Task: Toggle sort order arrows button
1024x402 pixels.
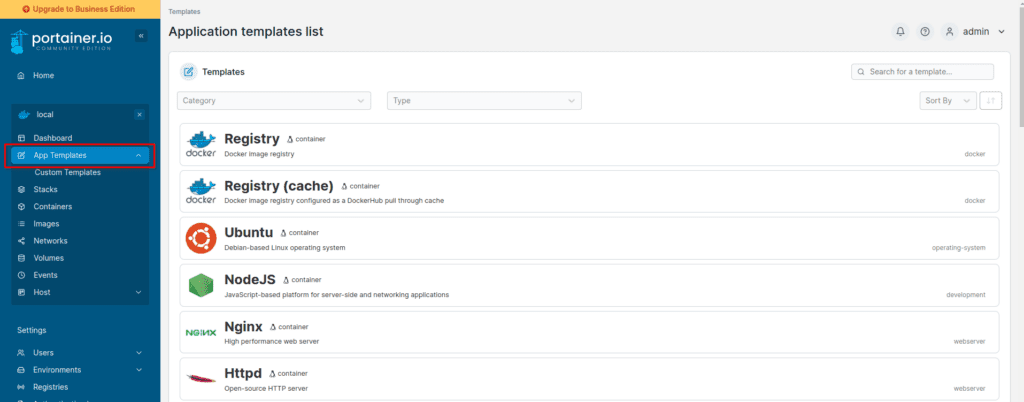Action: pyautogui.click(x=991, y=100)
